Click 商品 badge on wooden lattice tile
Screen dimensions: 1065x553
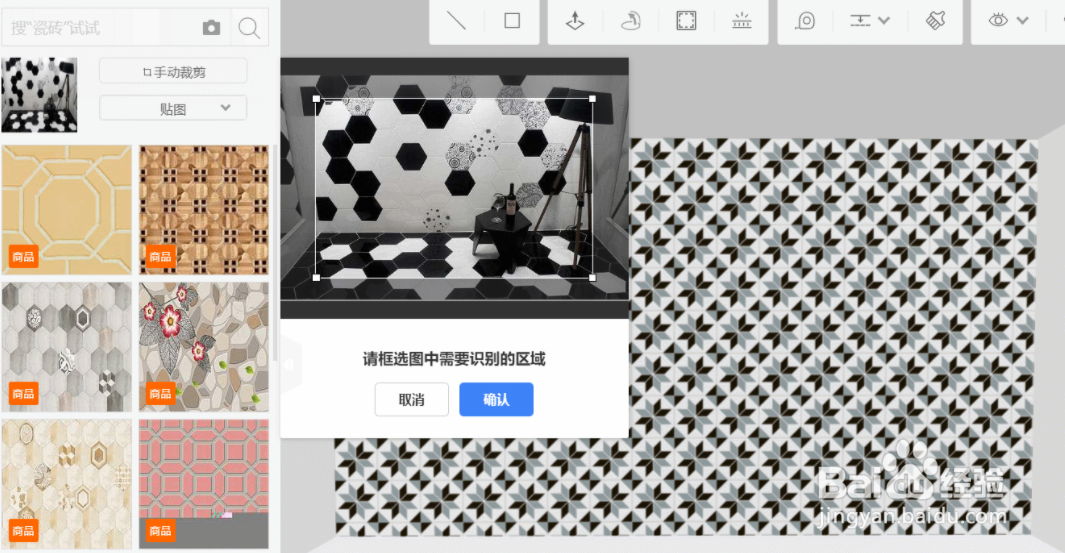(160, 257)
